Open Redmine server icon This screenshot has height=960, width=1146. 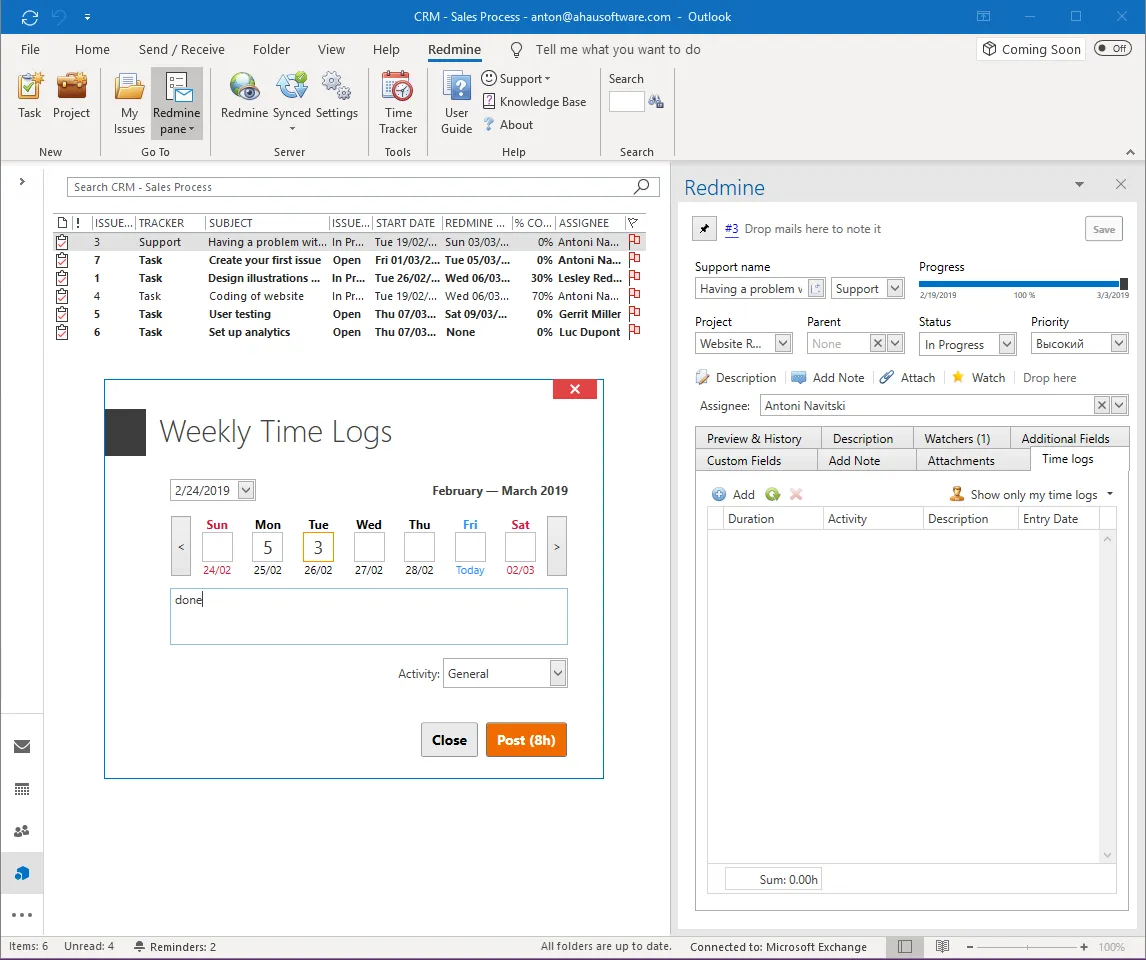click(244, 95)
